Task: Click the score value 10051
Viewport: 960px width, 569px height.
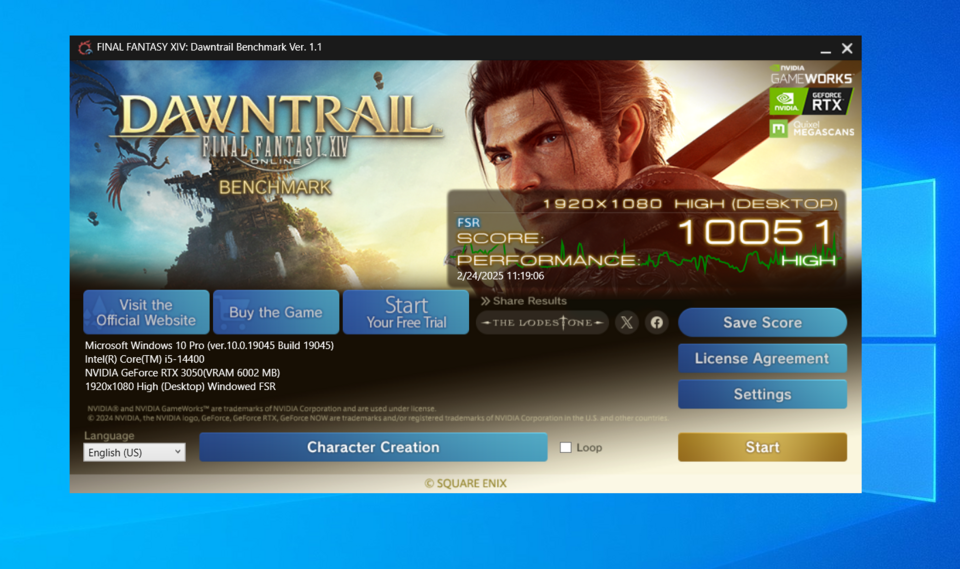Action: coord(756,232)
